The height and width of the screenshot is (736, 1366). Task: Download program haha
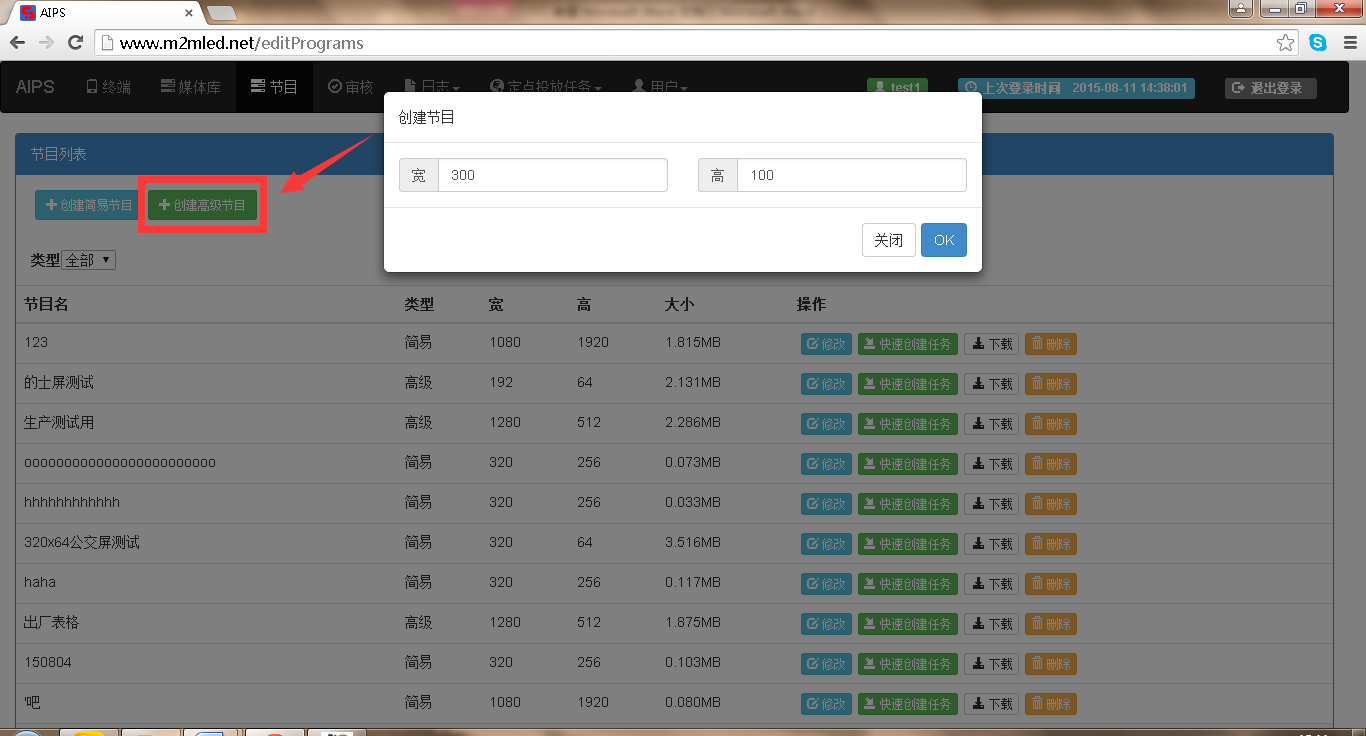click(991, 584)
